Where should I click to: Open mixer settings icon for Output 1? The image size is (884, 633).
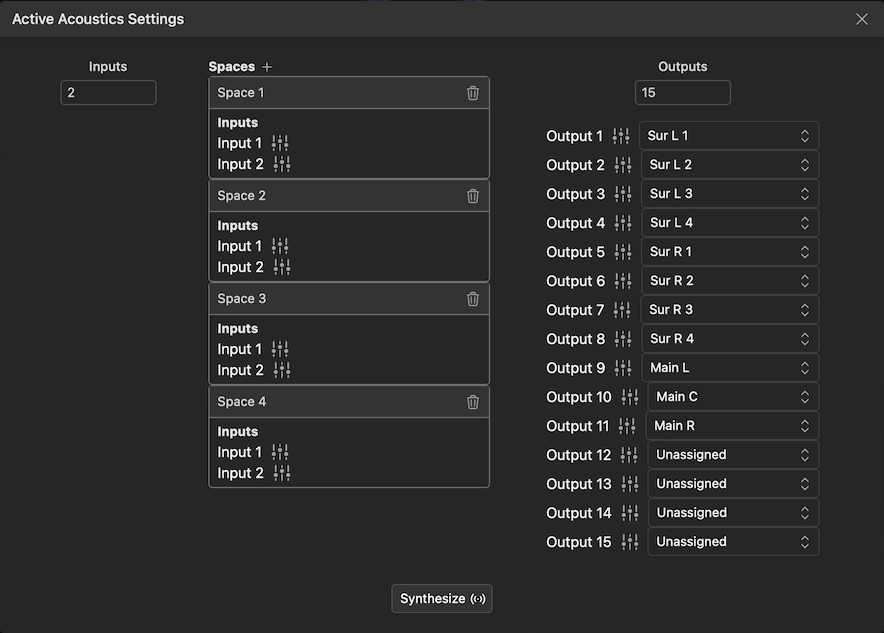pos(621,136)
